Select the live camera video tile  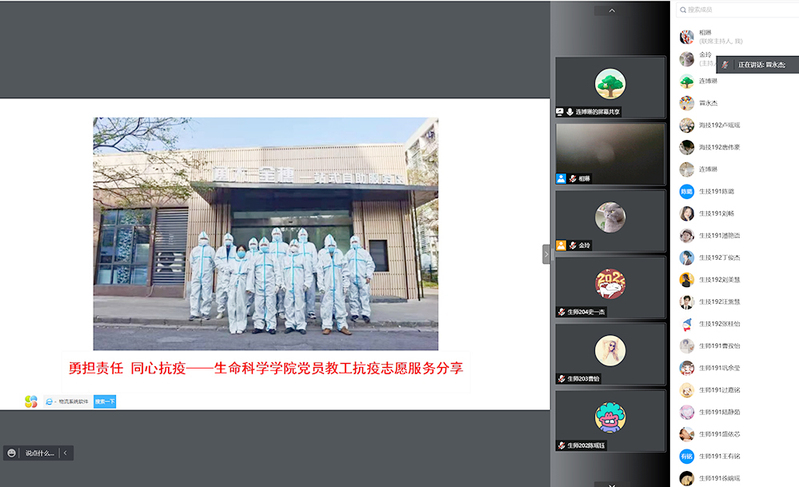(x=610, y=153)
